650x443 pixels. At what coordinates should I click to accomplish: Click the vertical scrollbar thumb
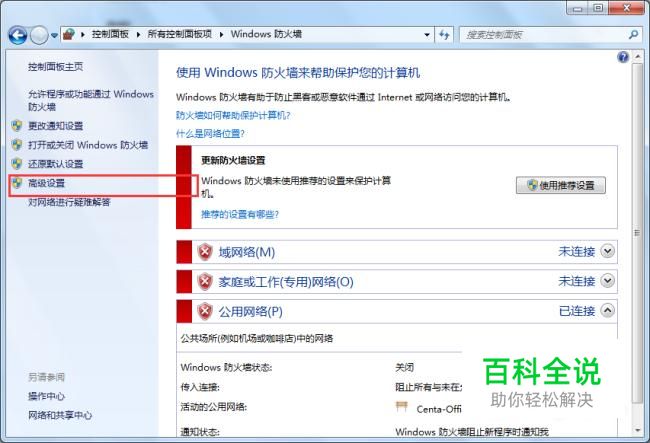pyautogui.click(x=637, y=233)
